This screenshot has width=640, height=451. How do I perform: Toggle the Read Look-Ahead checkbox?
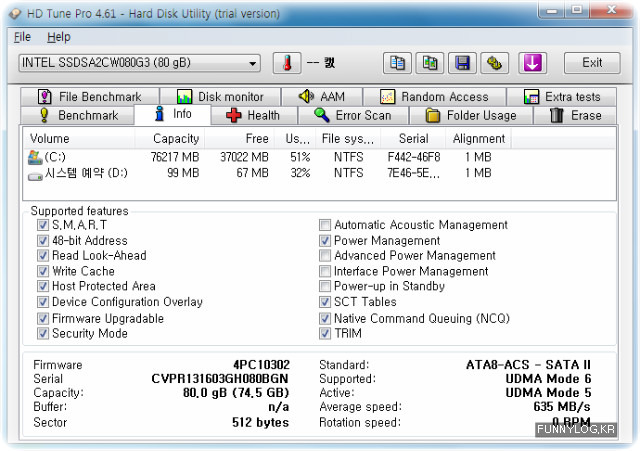click(x=43, y=255)
